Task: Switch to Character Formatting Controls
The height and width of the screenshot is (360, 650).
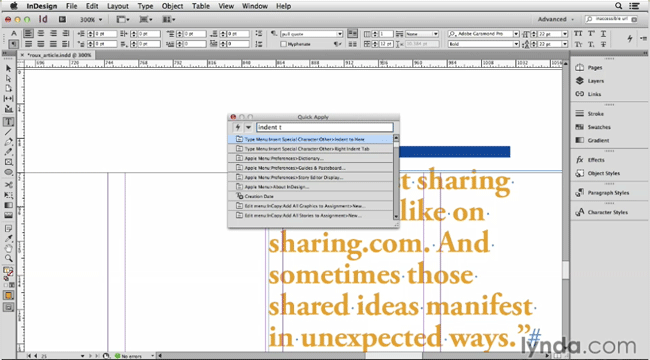Action: [14, 34]
